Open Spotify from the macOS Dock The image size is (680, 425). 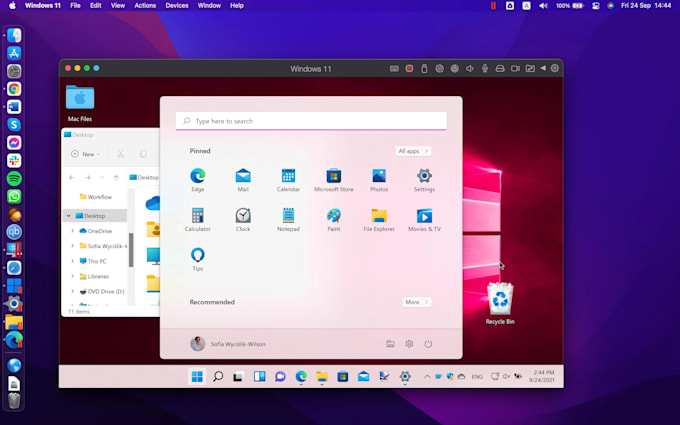coord(14,178)
